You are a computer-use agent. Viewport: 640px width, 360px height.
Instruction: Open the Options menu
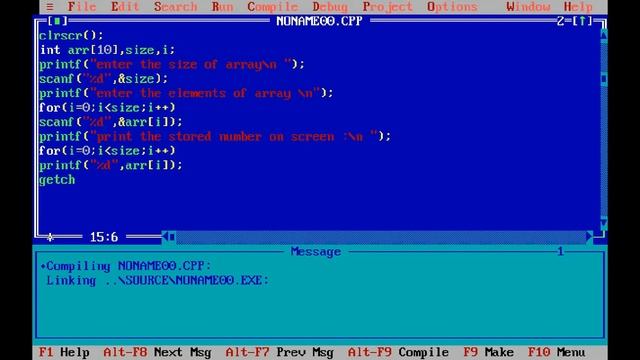(x=452, y=7)
